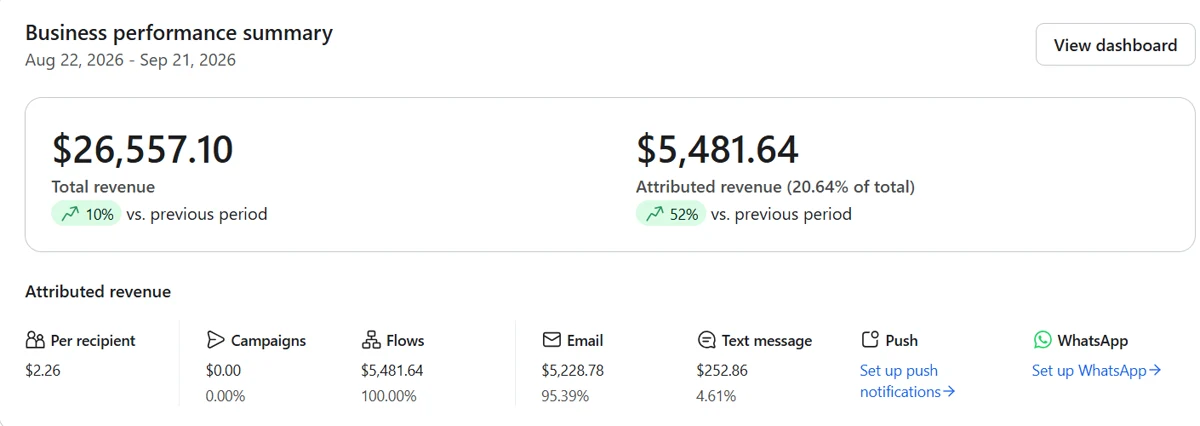The image size is (1200, 426).
Task: Click the Aug 22, 2026 - Sep 21, 2026 date range
Action: [130, 60]
